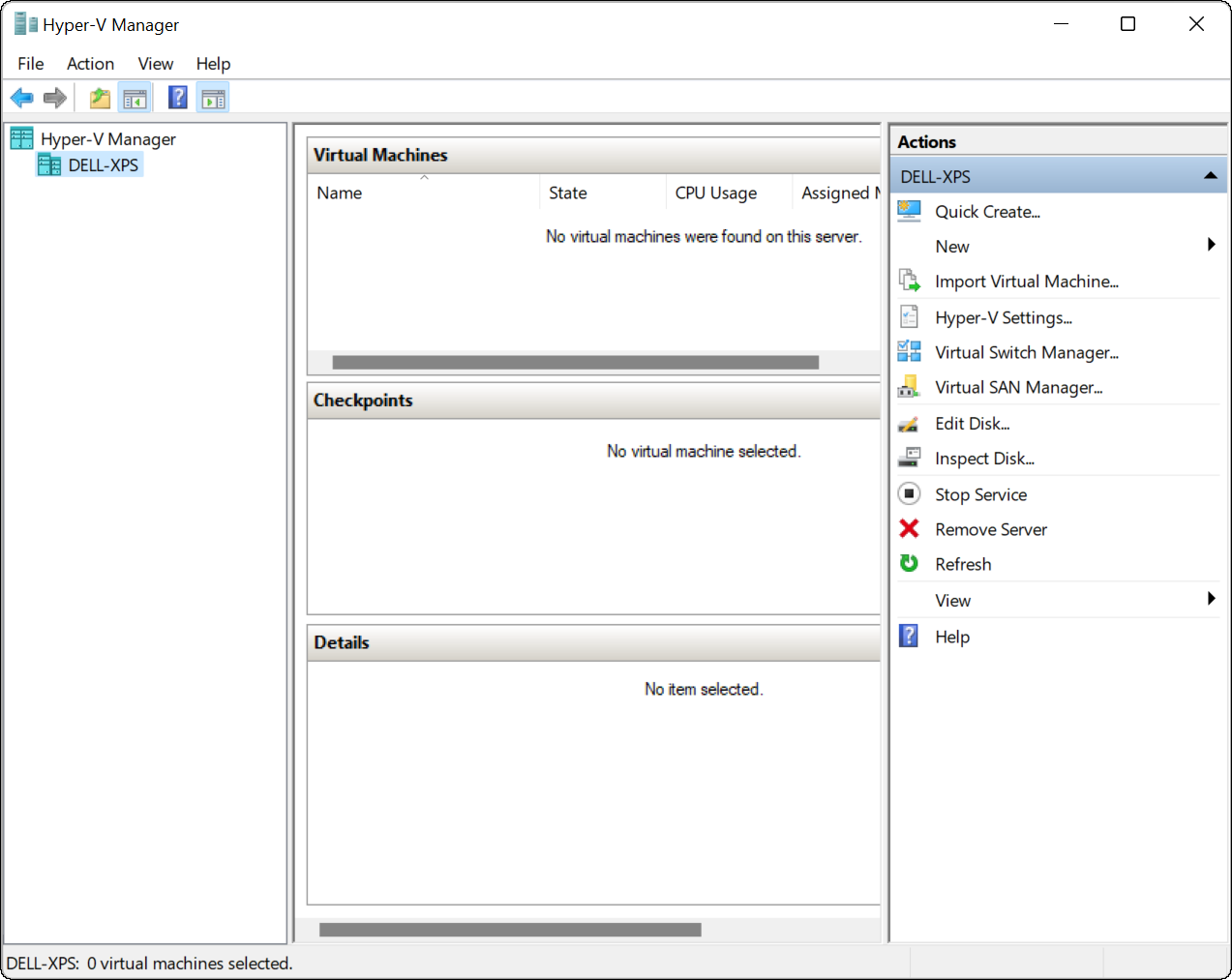Click the Help question mark toolbar icon
Viewport: 1232px width, 980px height.
pyautogui.click(x=178, y=98)
